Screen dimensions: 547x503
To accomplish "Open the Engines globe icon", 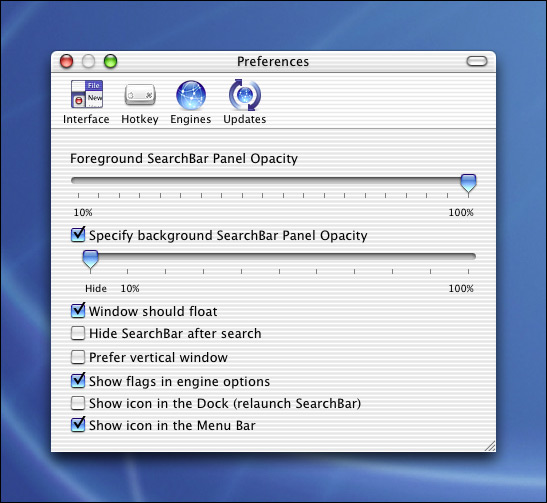I will pyautogui.click(x=191, y=95).
